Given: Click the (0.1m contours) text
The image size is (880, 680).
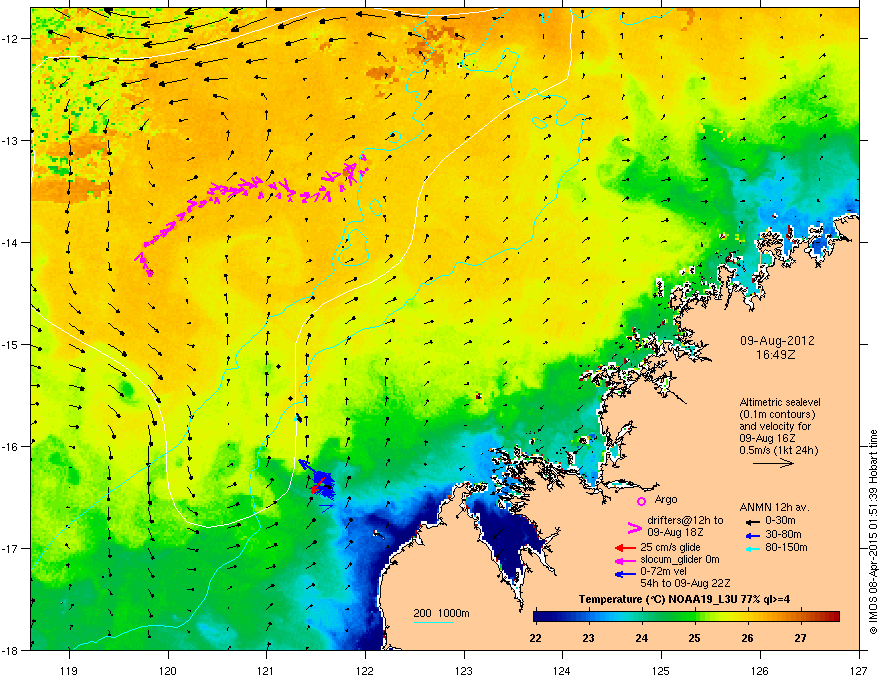Looking at the screenshot, I should (x=777, y=415).
